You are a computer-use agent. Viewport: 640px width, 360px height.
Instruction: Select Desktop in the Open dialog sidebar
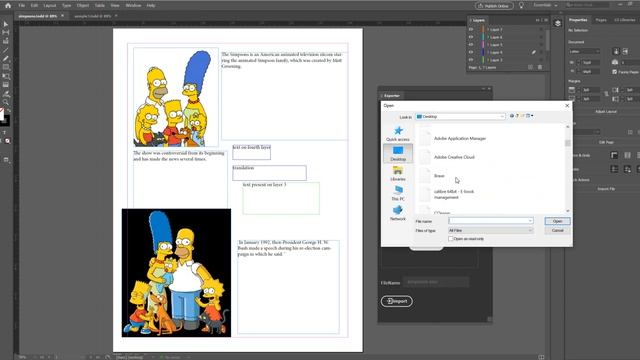[398, 153]
